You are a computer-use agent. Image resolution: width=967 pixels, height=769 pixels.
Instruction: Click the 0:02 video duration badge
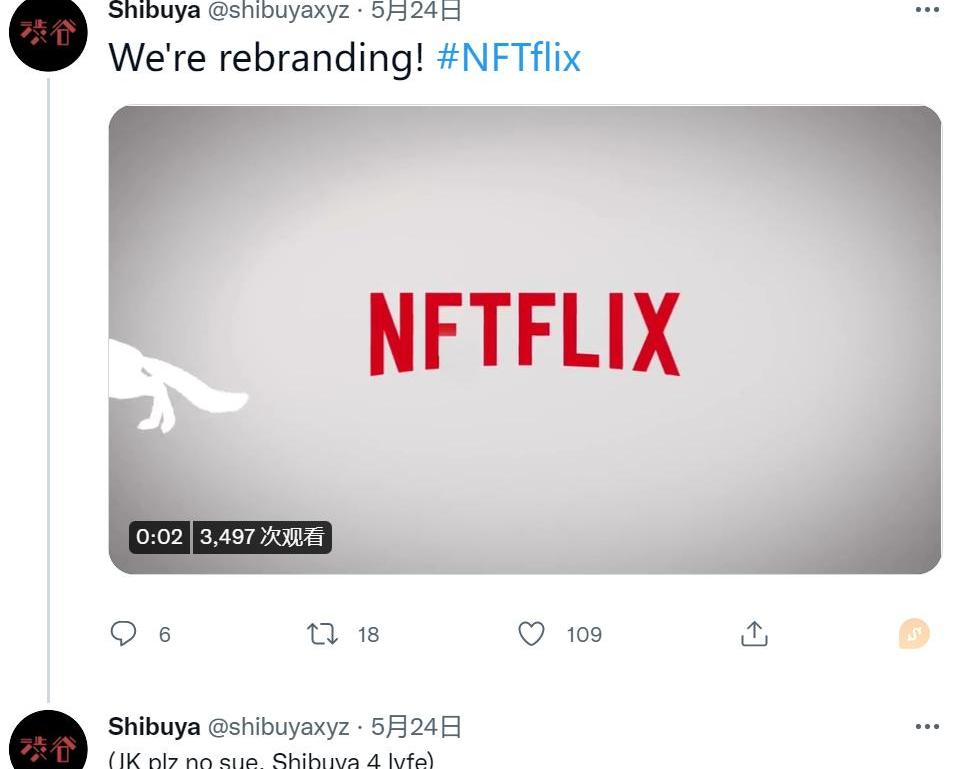point(159,537)
